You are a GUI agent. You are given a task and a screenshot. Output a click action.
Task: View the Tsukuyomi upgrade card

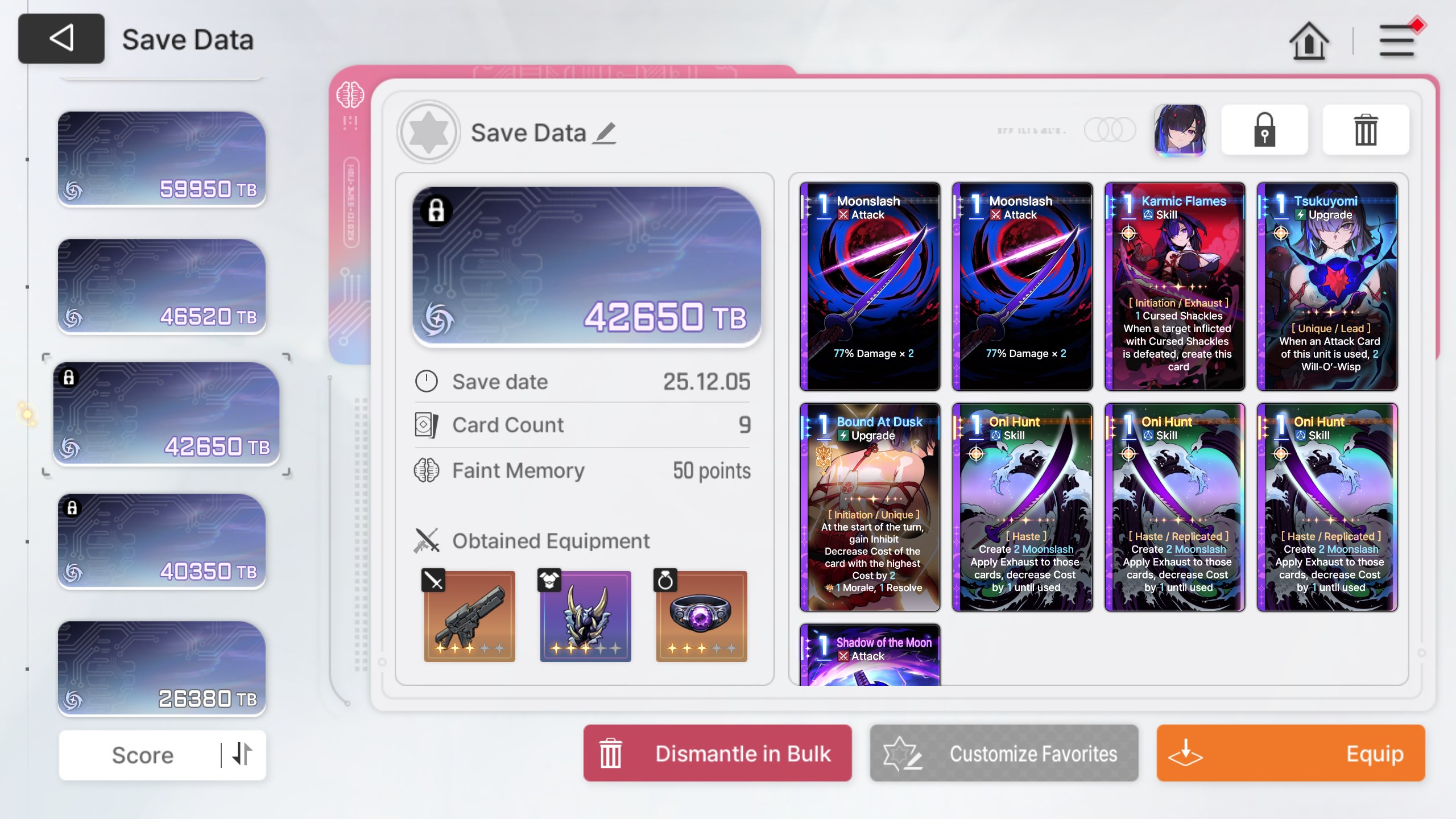point(1327,286)
